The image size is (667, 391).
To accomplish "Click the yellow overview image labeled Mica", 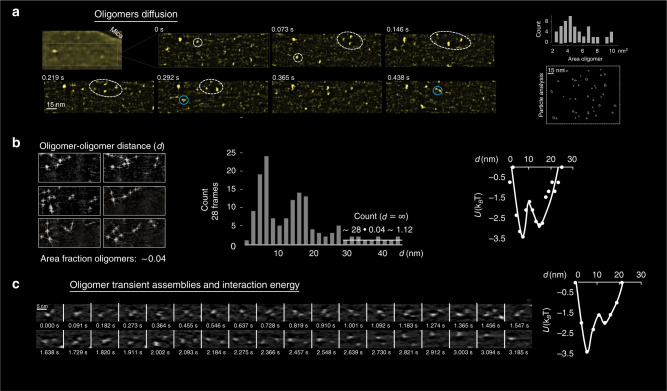I will click(82, 50).
